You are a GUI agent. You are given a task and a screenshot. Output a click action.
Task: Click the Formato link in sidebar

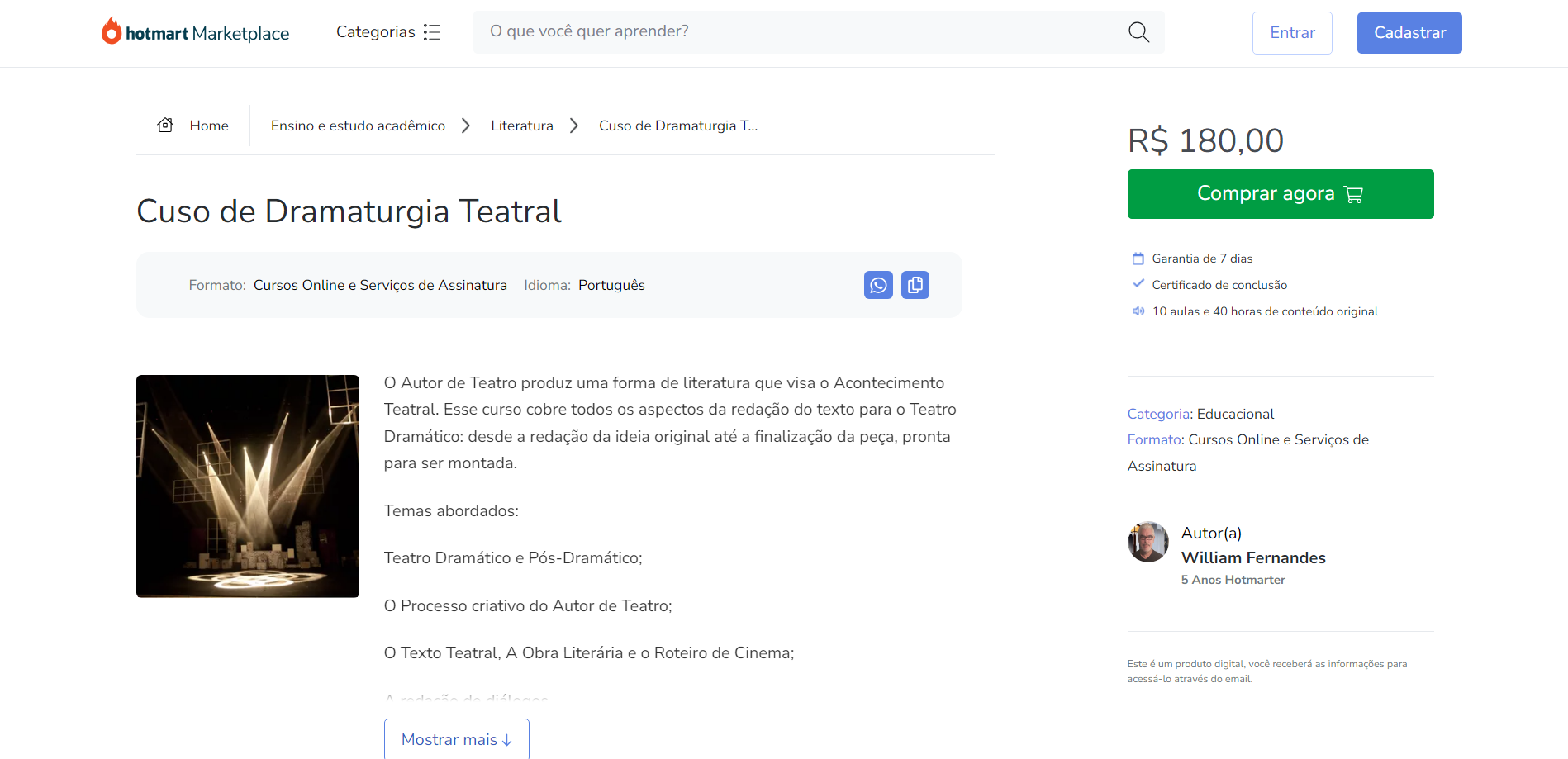point(1156,439)
